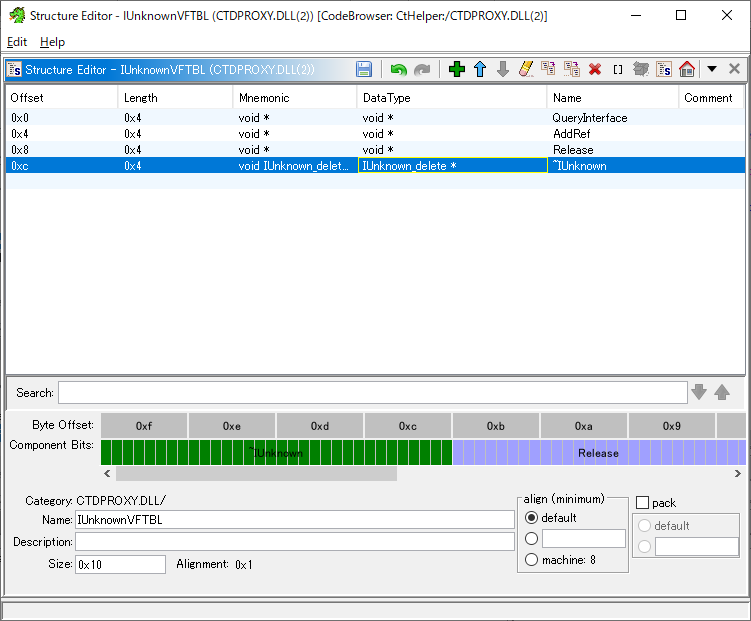
Task: Click the Duplicate component icon
Action: [x=548, y=69]
